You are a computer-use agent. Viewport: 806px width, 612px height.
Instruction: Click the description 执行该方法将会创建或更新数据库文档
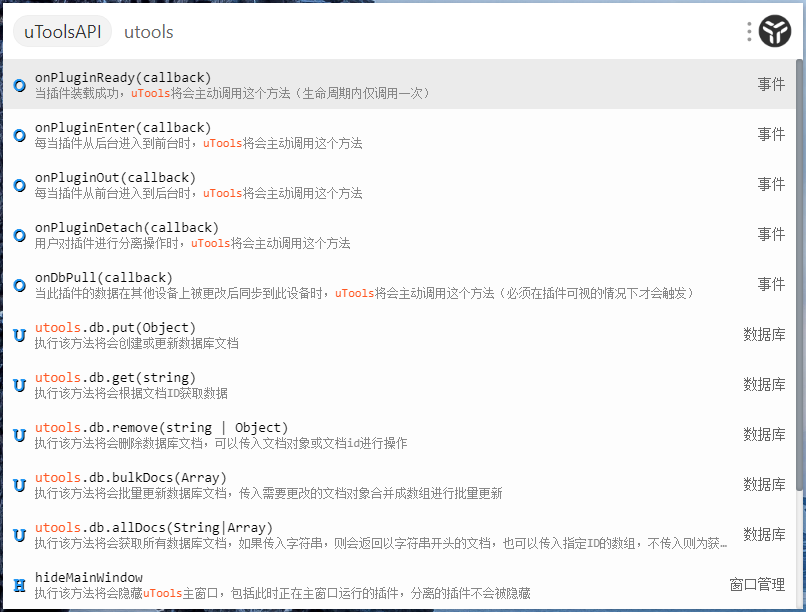pos(137,343)
